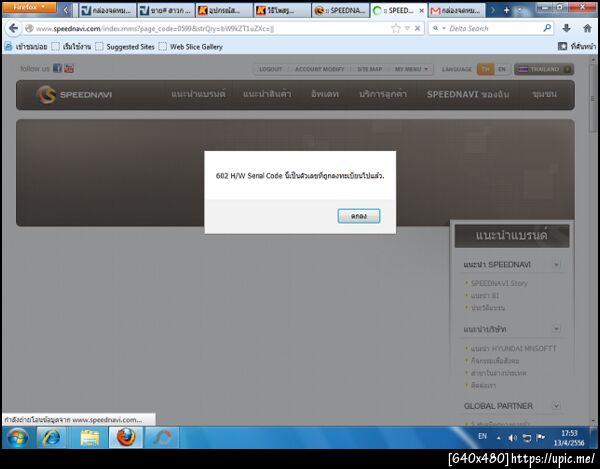Collapse the แนะนำบริษัท sidebar section

point(556,329)
